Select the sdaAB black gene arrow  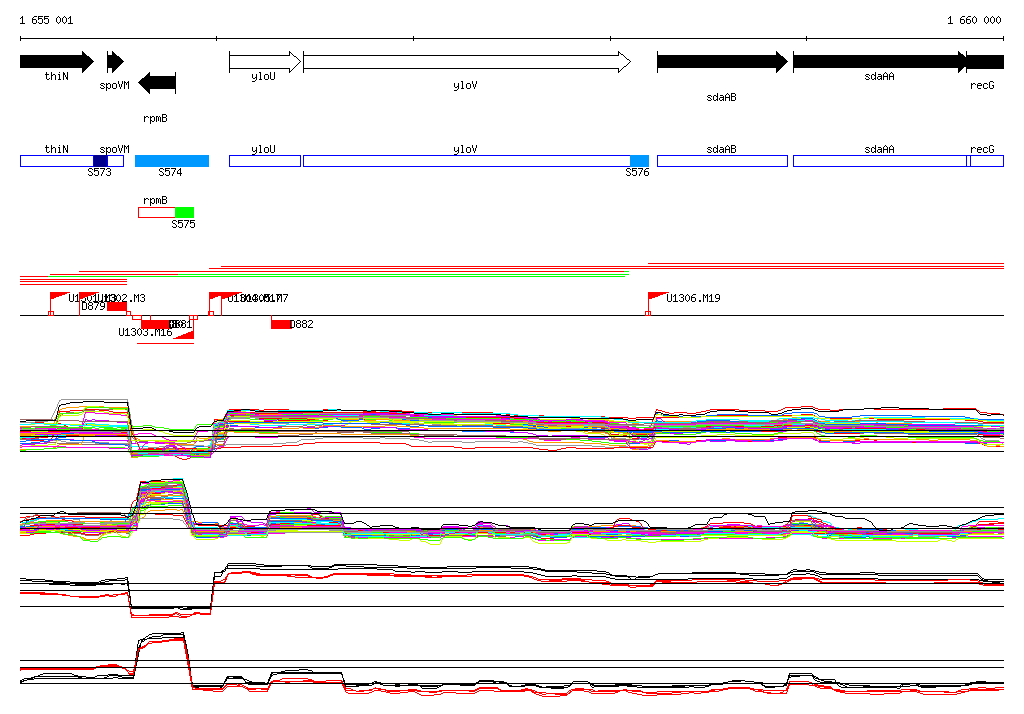click(x=721, y=62)
